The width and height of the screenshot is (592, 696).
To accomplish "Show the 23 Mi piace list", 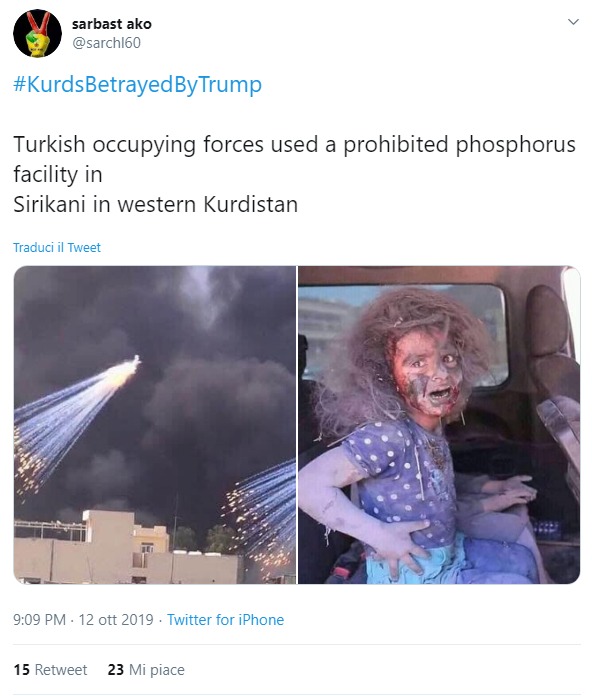I will pyautogui.click(x=146, y=669).
